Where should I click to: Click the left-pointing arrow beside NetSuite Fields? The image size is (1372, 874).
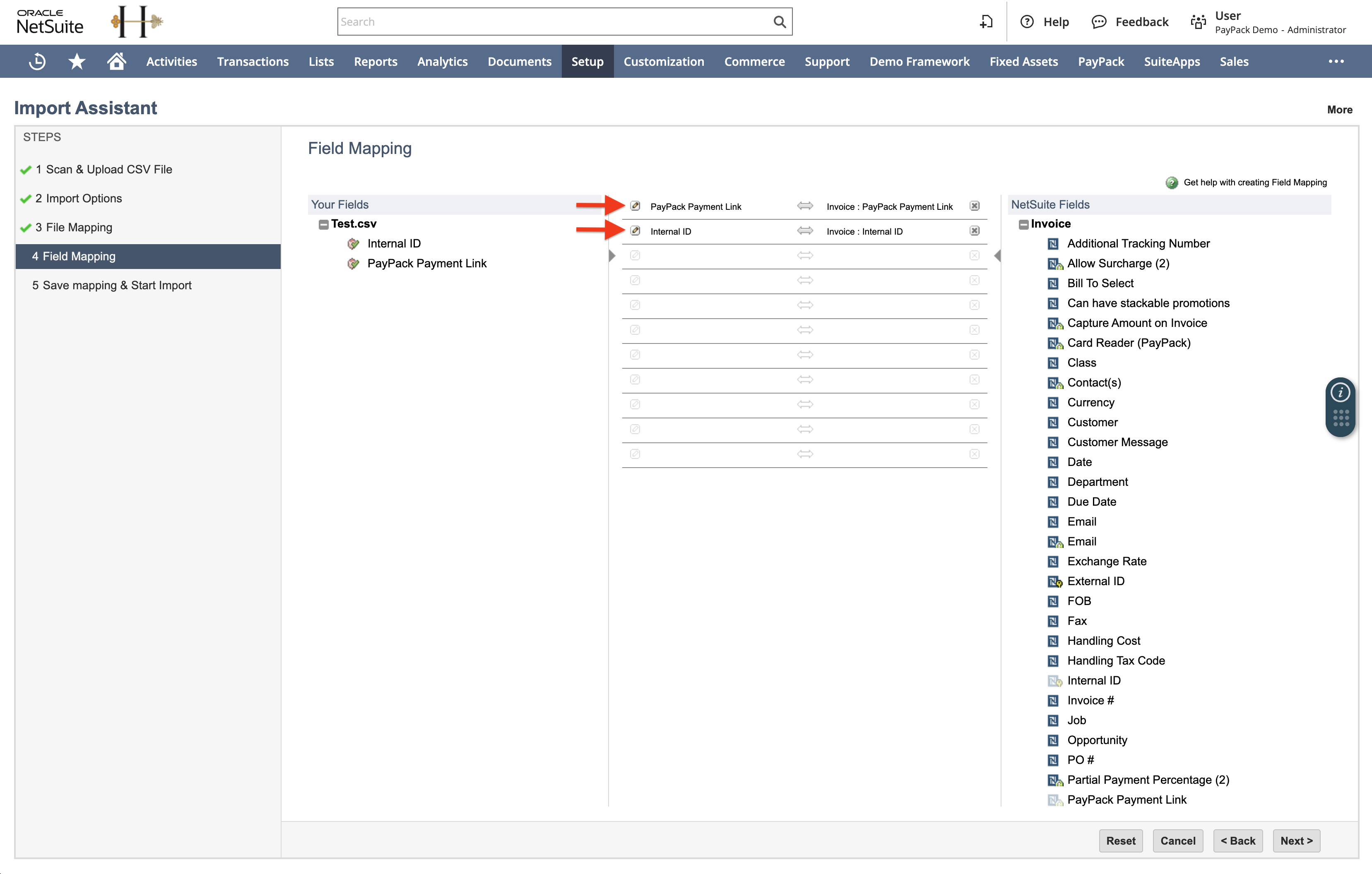pyautogui.click(x=997, y=256)
